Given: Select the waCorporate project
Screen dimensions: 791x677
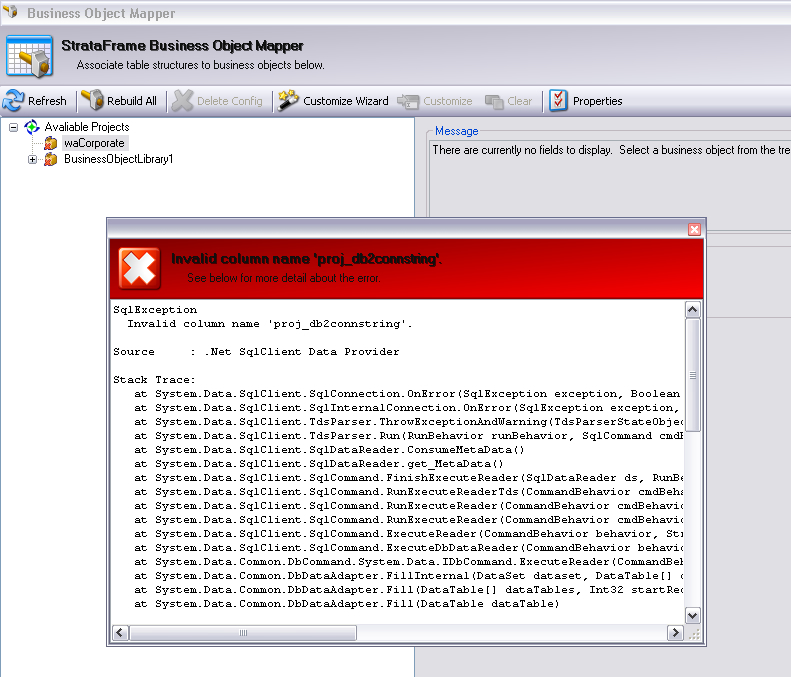Looking at the screenshot, I should point(94,143).
